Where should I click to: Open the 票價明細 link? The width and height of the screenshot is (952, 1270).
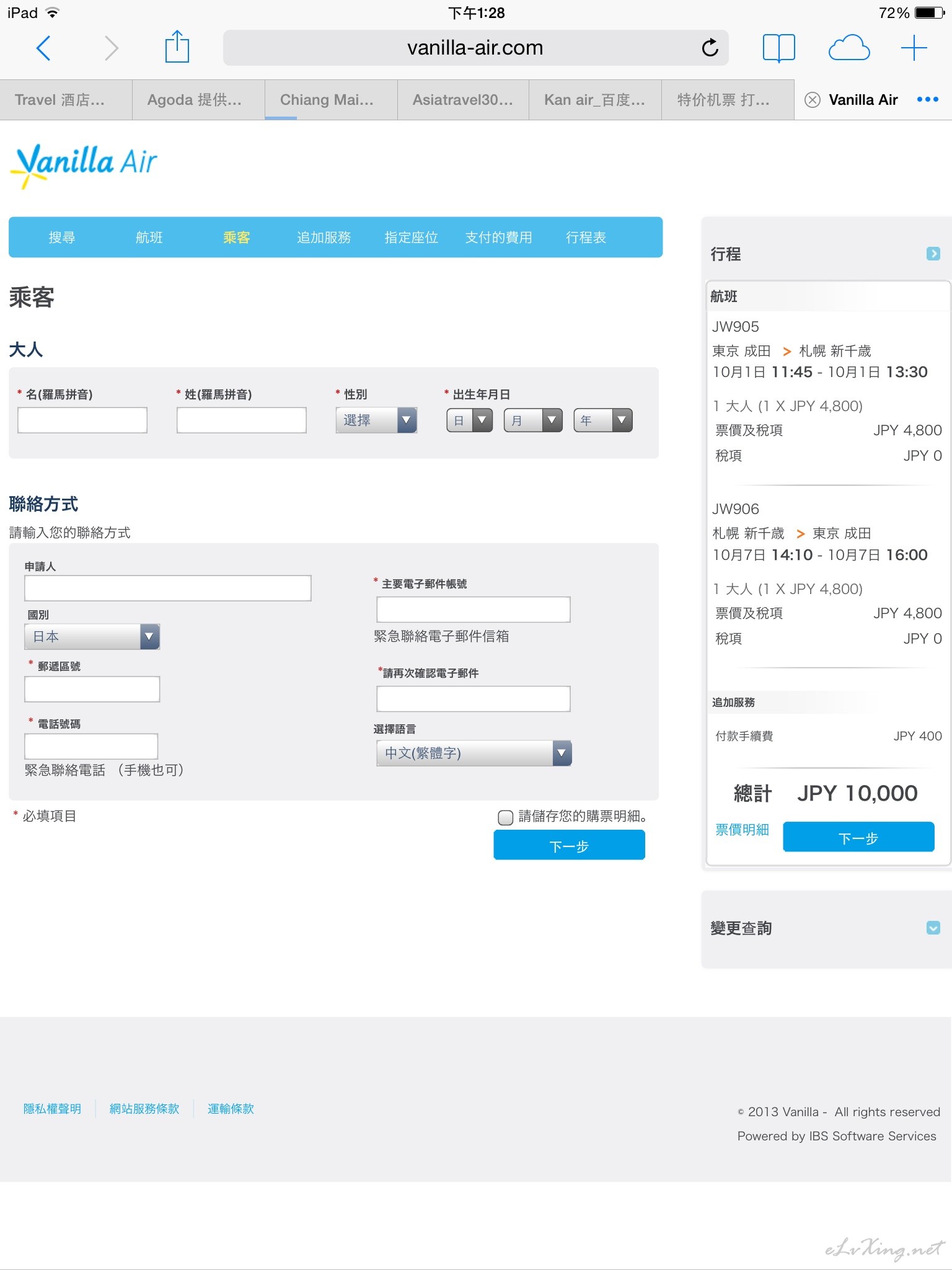[743, 830]
